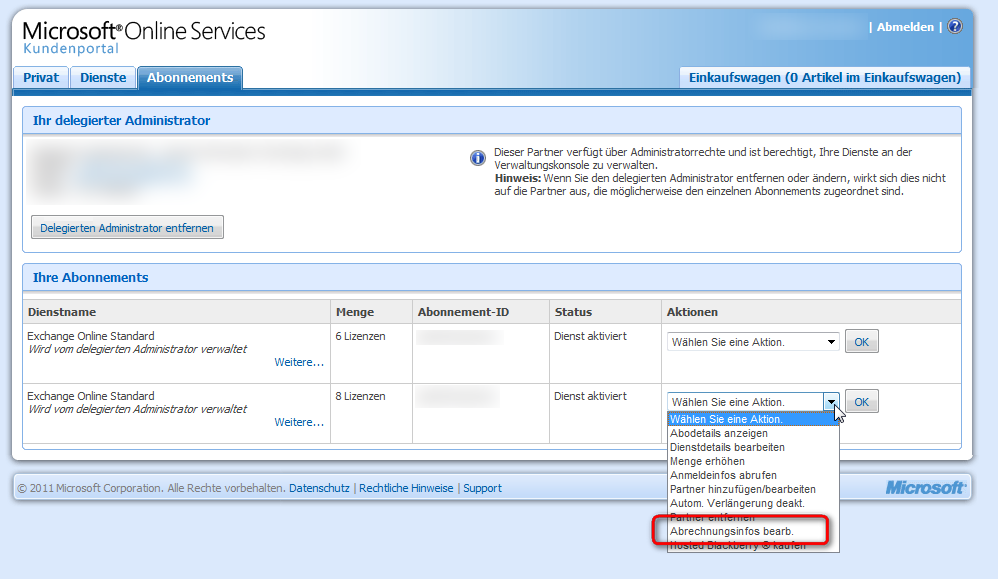
Task: Click OK for the 6 Lizenzen subscription
Action: (x=861, y=342)
